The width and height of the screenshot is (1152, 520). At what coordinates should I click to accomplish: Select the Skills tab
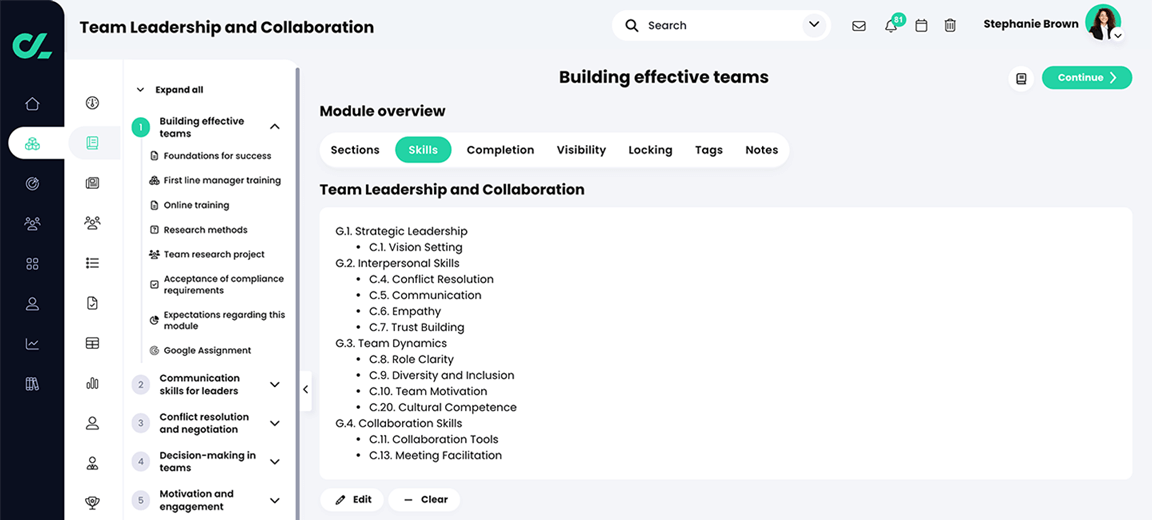(423, 150)
